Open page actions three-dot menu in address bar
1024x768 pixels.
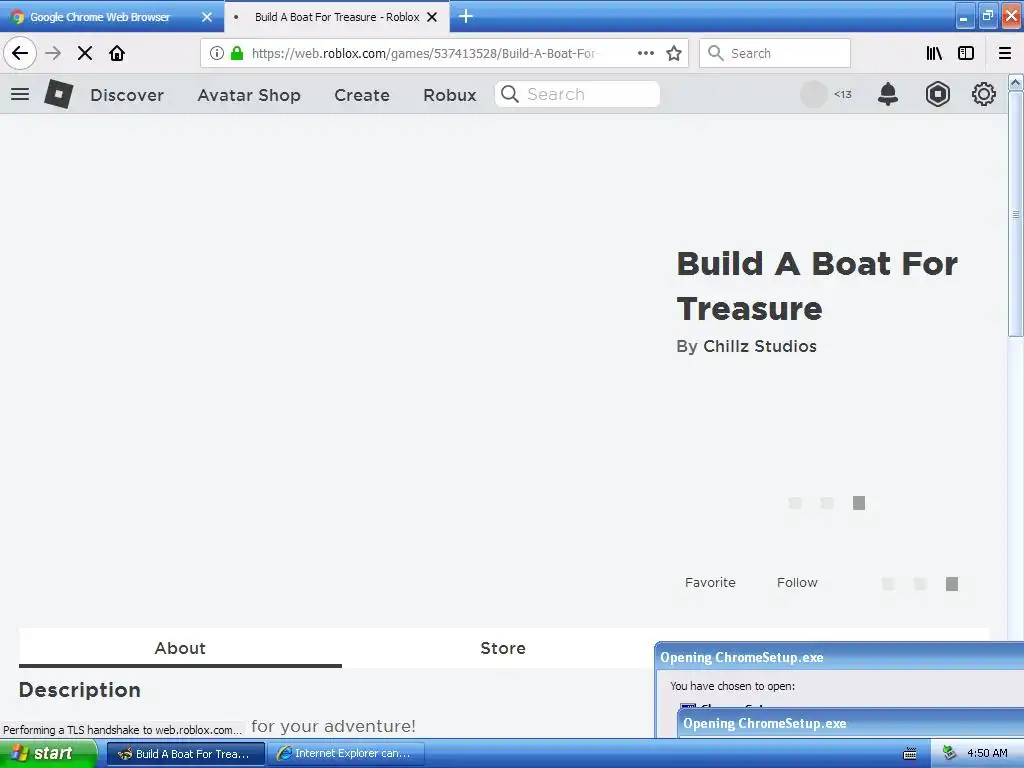tap(646, 53)
